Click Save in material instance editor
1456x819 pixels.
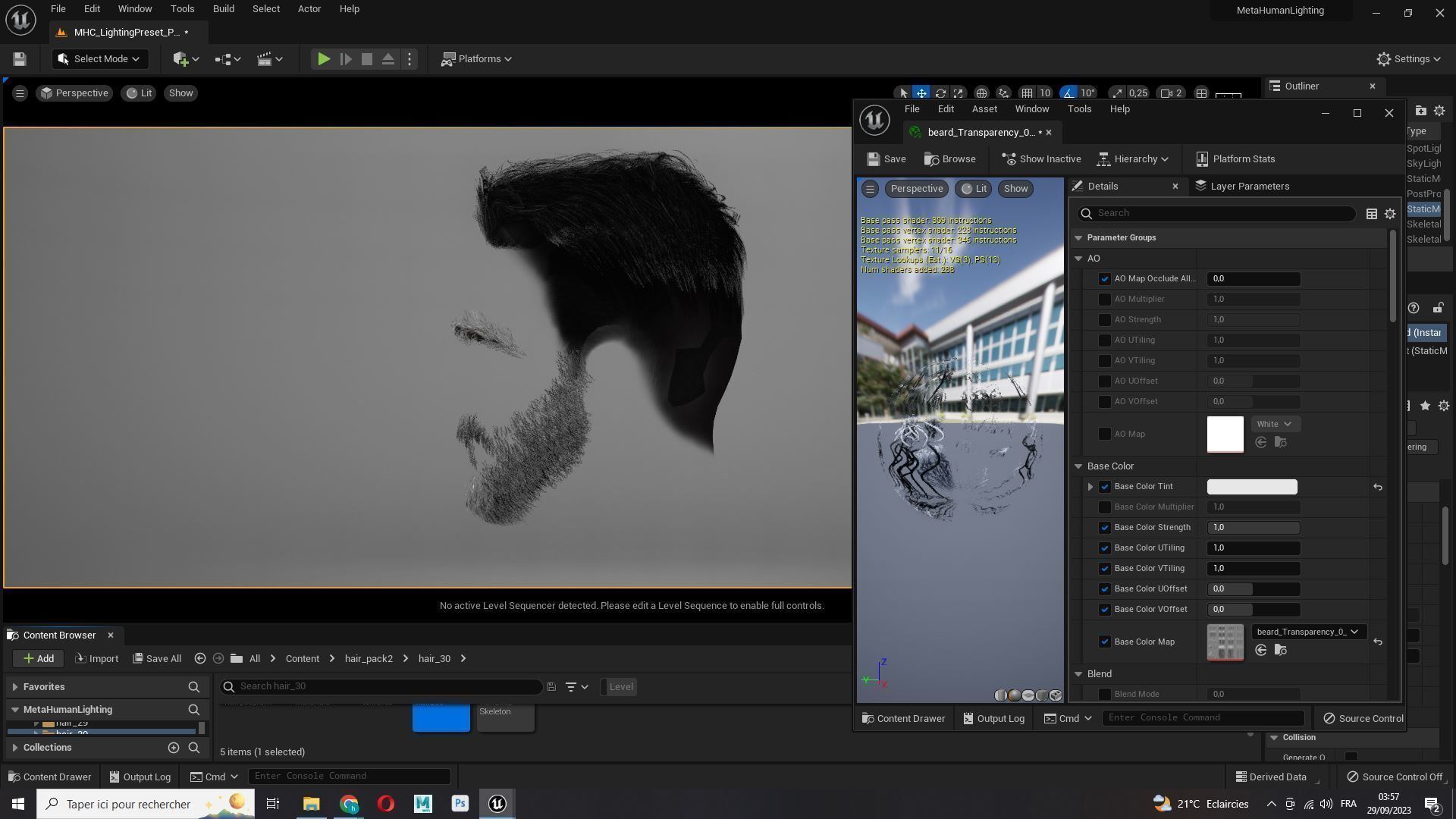tap(886, 159)
